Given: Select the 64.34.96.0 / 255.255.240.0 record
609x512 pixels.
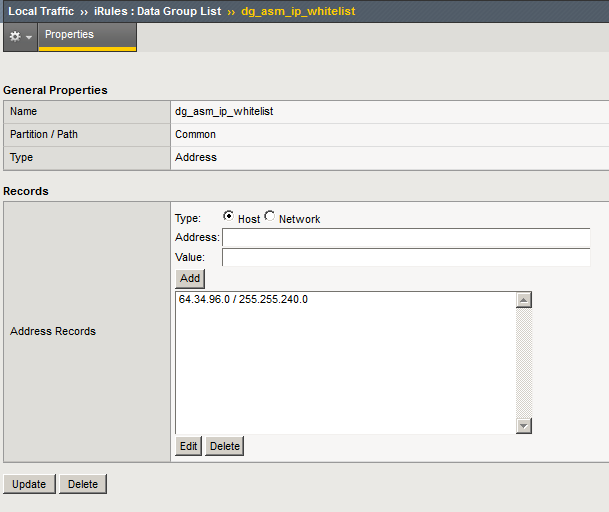Looking at the screenshot, I should 243,300.
